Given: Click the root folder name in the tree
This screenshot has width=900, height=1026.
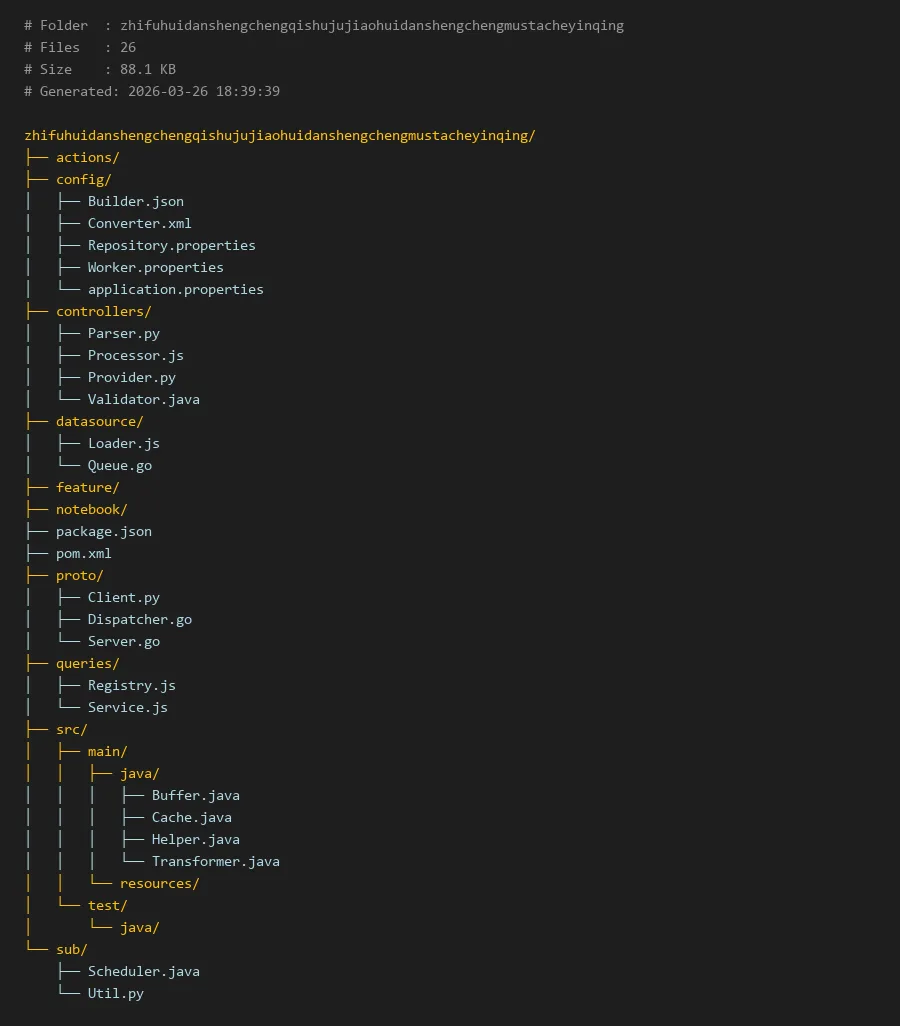Looking at the screenshot, I should point(280,135).
